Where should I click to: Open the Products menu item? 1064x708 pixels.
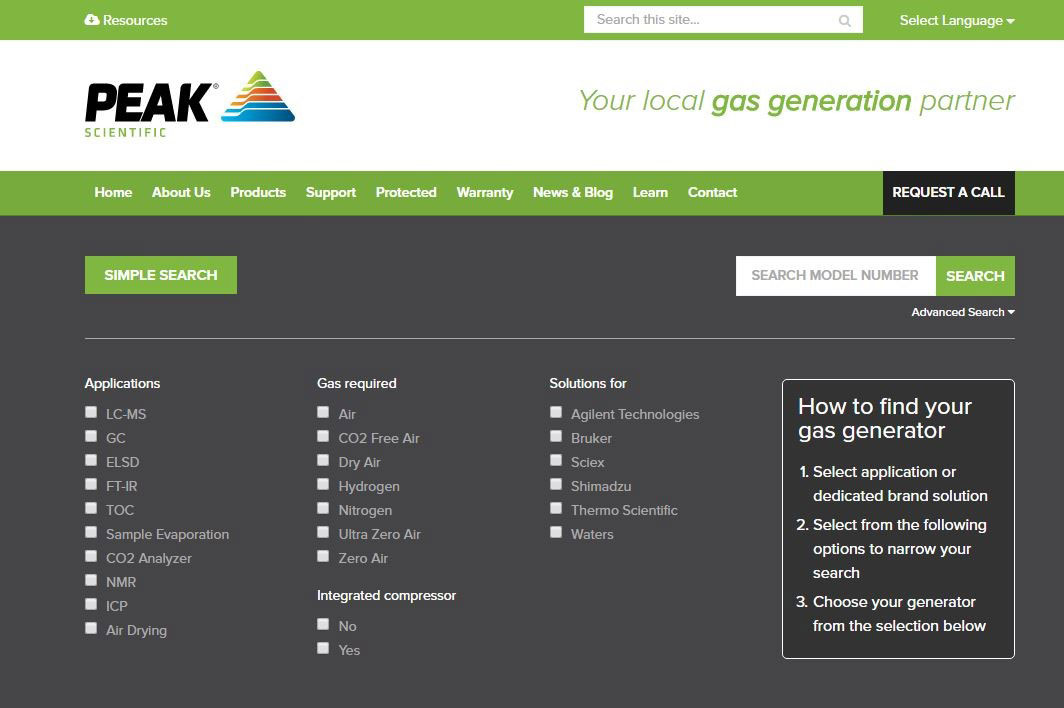[258, 192]
